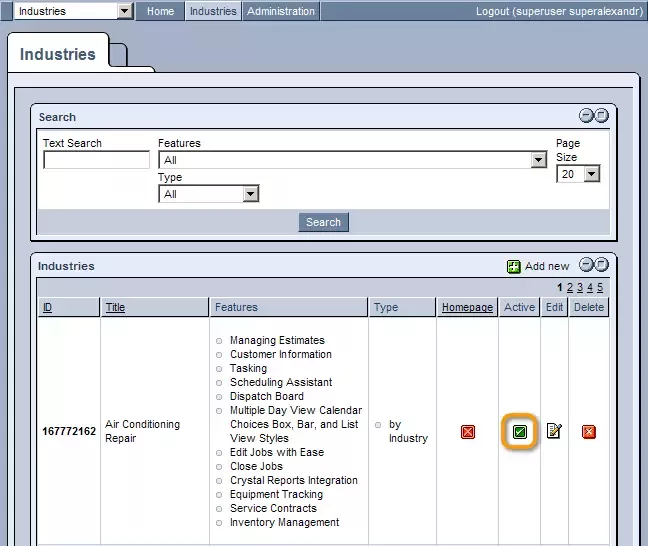Click Customer Information feature text
This screenshot has height=546, width=648.
click(x=281, y=354)
